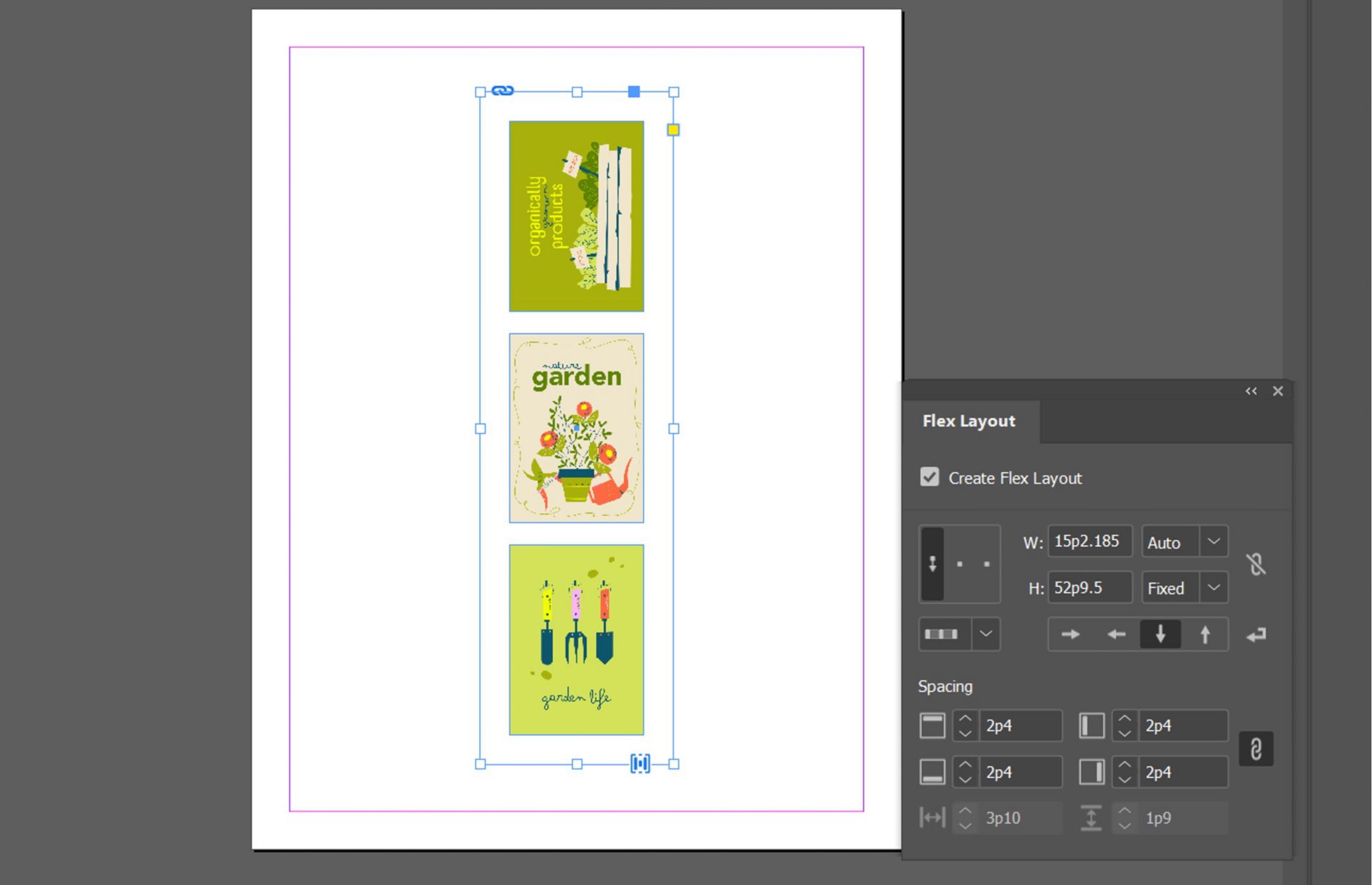Screen dimensions: 1372x885
Task: Uncheck Create Flex Layout
Action: [x=930, y=477]
